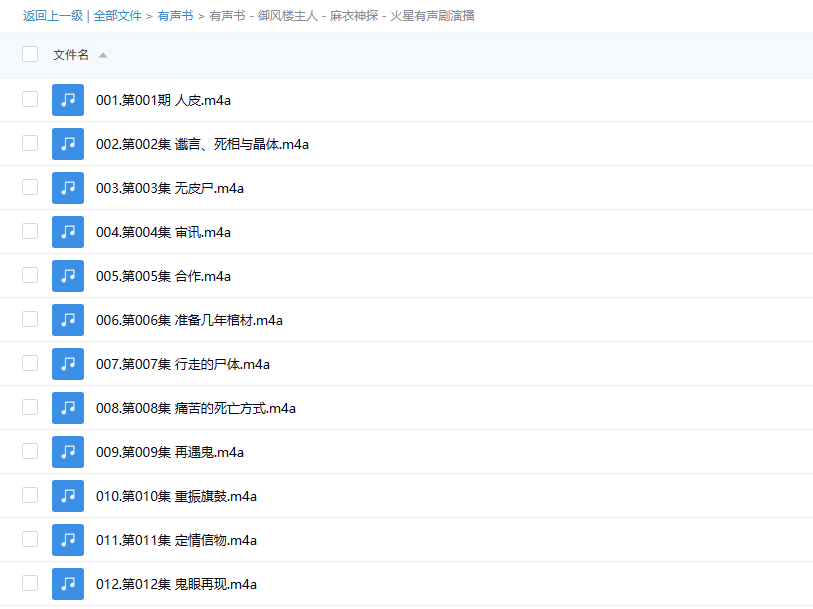Navigate to the 有声书 breadcrumb item

coord(174,16)
